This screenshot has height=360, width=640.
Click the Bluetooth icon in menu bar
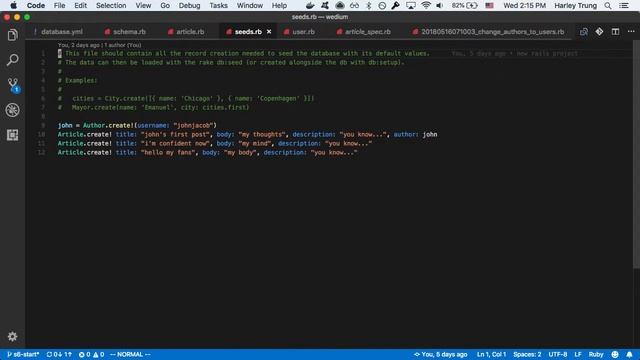tap(369, 6)
